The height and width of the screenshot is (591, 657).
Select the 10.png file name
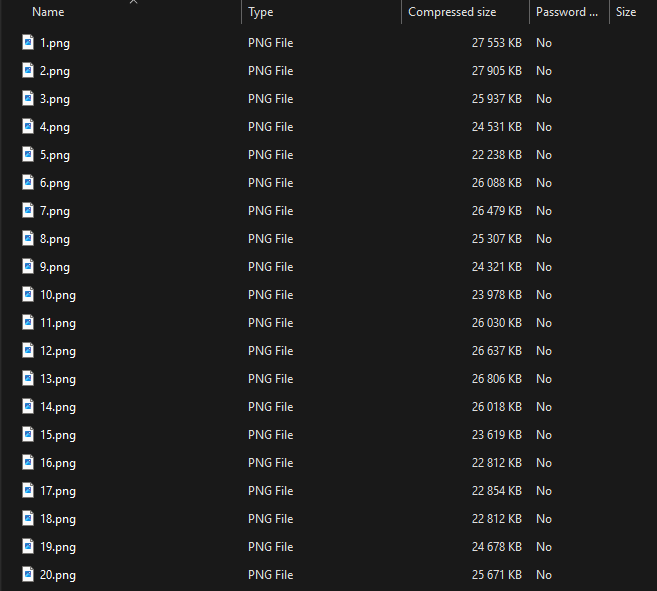coord(58,295)
